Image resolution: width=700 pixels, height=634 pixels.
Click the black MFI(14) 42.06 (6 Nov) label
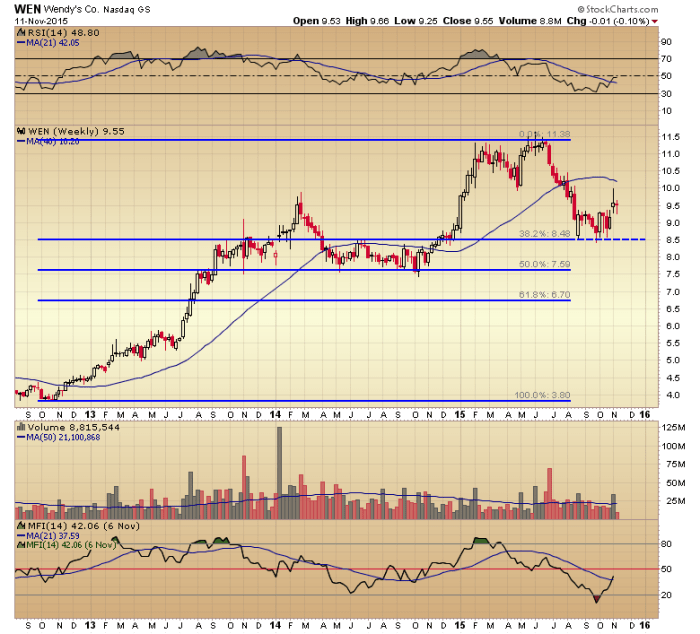click(83, 526)
